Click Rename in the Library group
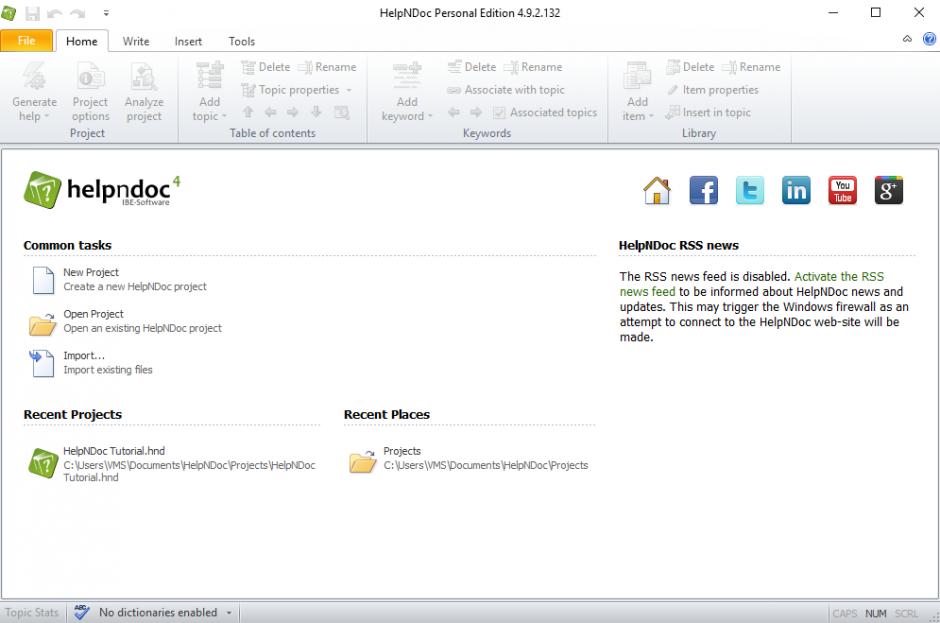 [x=751, y=67]
